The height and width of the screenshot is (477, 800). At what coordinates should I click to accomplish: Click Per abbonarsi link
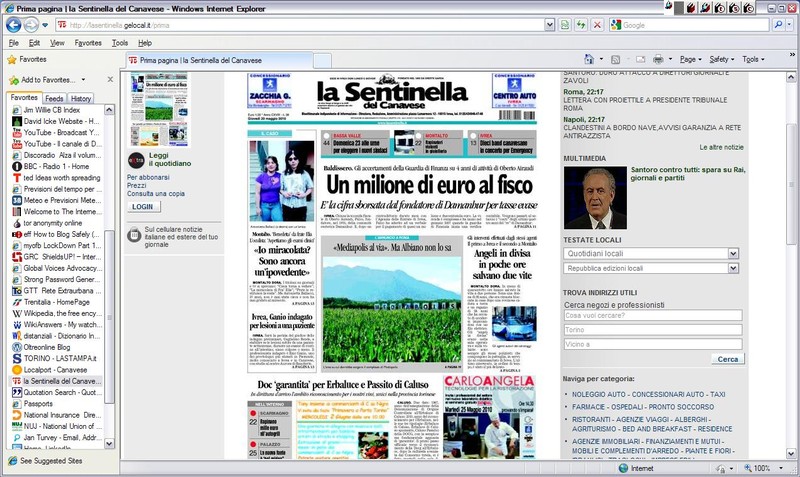click(148, 177)
